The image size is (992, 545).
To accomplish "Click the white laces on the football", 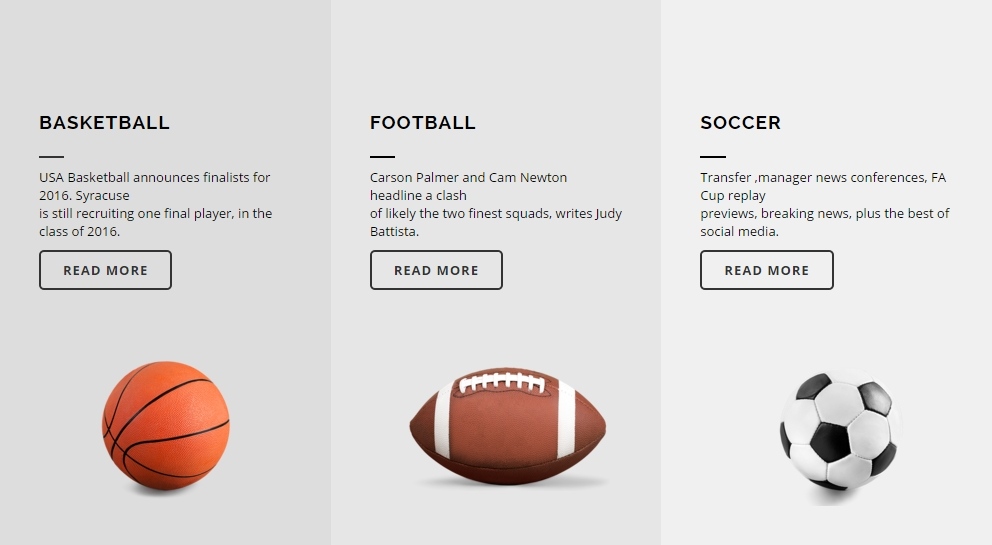I will pos(502,382).
